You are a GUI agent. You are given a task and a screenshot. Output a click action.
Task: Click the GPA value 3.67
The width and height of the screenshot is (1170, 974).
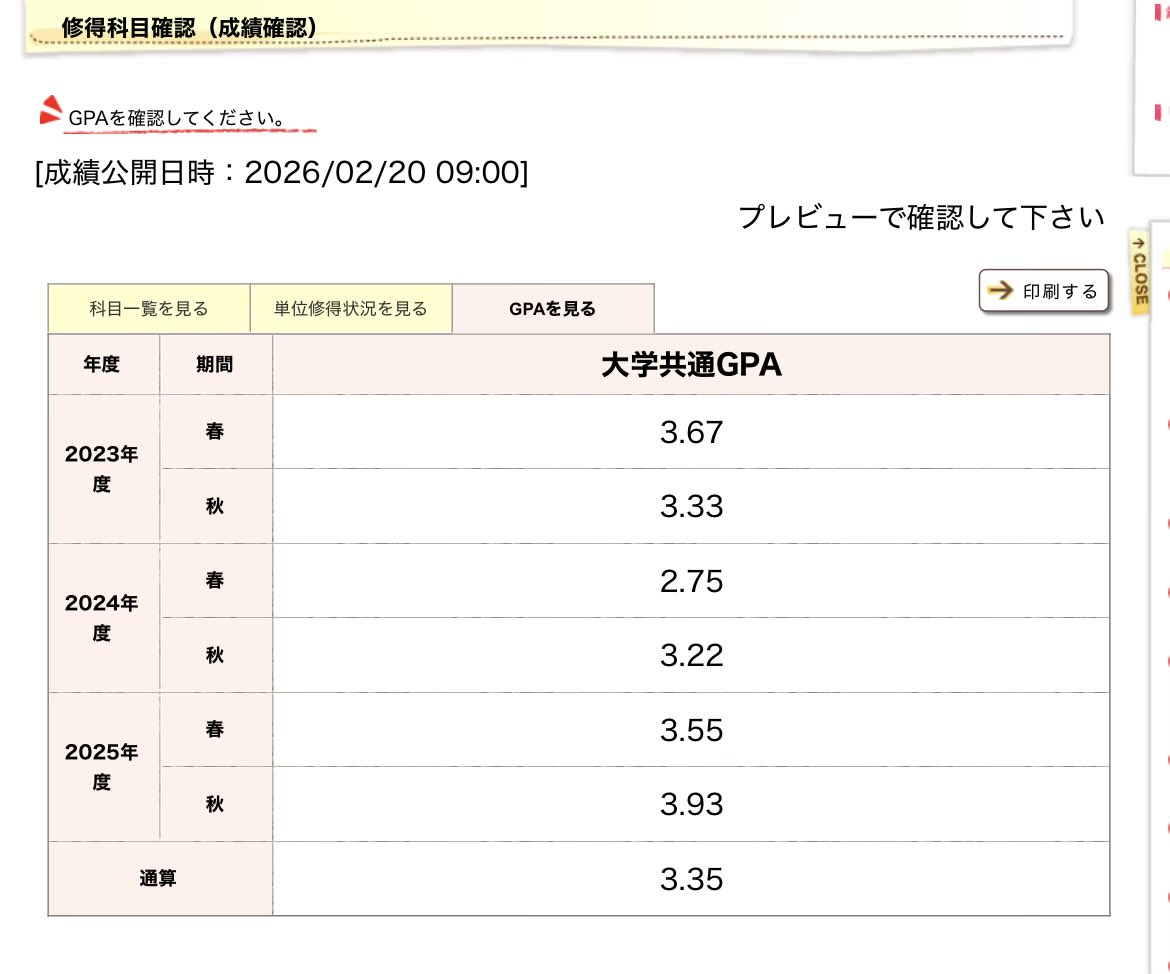691,432
